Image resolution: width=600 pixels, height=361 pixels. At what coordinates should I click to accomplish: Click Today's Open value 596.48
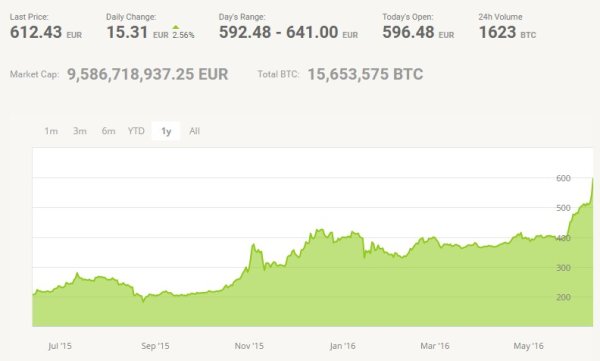[x=408, y=32]
